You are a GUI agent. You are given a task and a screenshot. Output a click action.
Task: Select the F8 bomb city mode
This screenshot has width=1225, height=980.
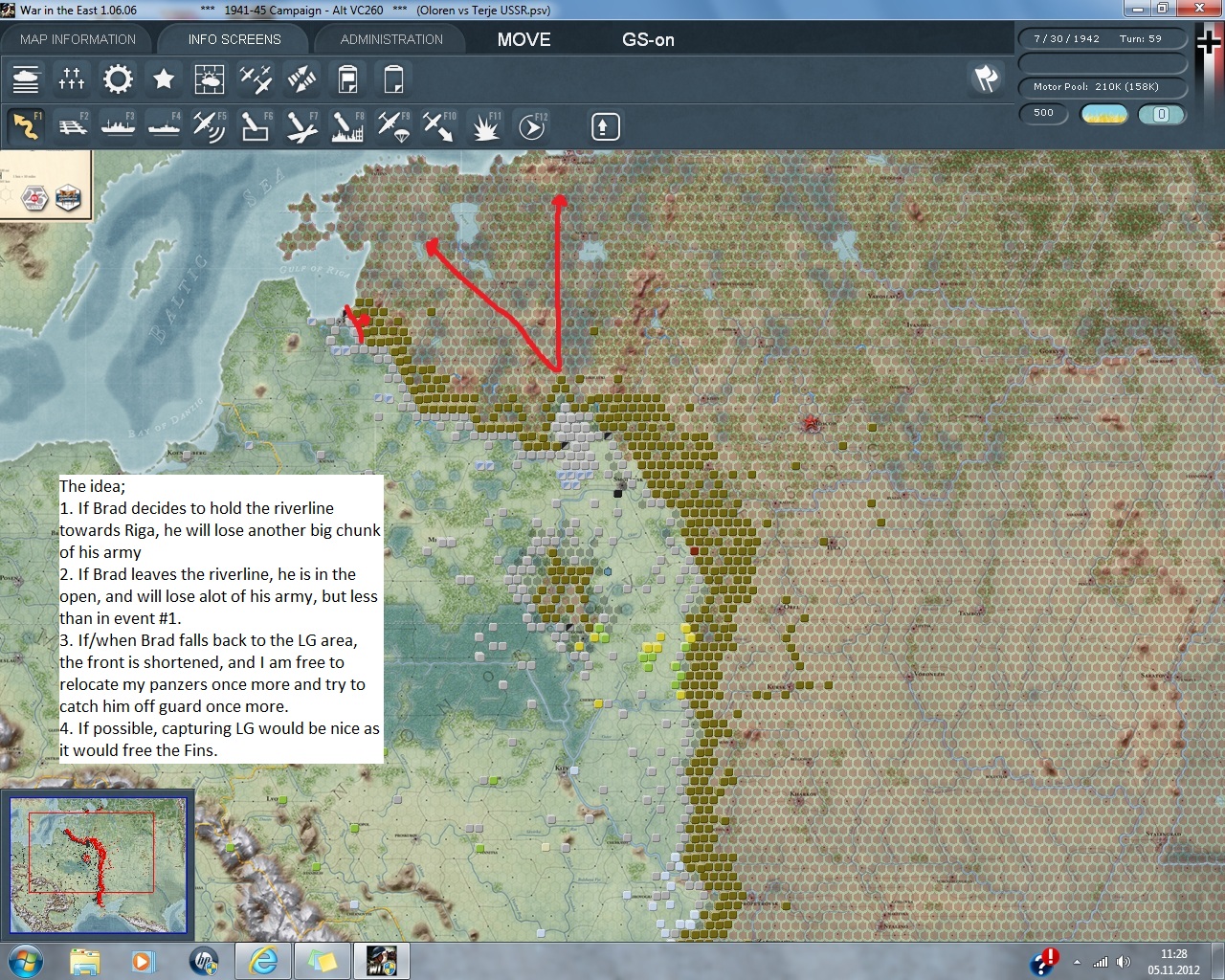click(x=347, y=126)
